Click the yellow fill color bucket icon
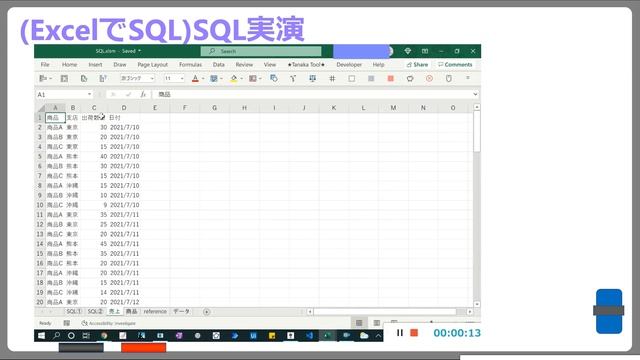This screenshot has height=360, width=640. pyautogui.click(x=233, y=78)
